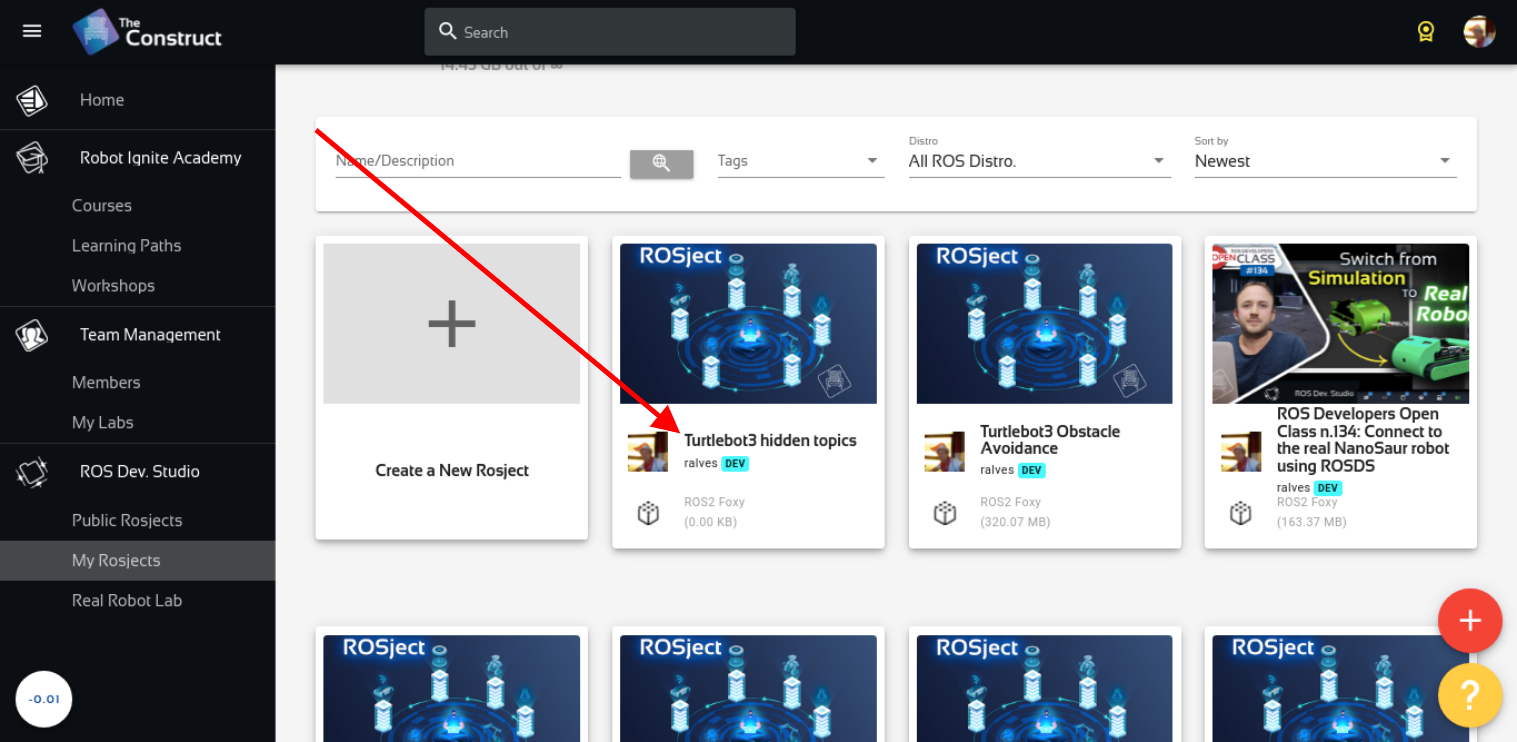The image size is (1517, 742).
Task: Open the Sort by Newest dropdown
Action: pyautogui.click(x=1325, y=161)
